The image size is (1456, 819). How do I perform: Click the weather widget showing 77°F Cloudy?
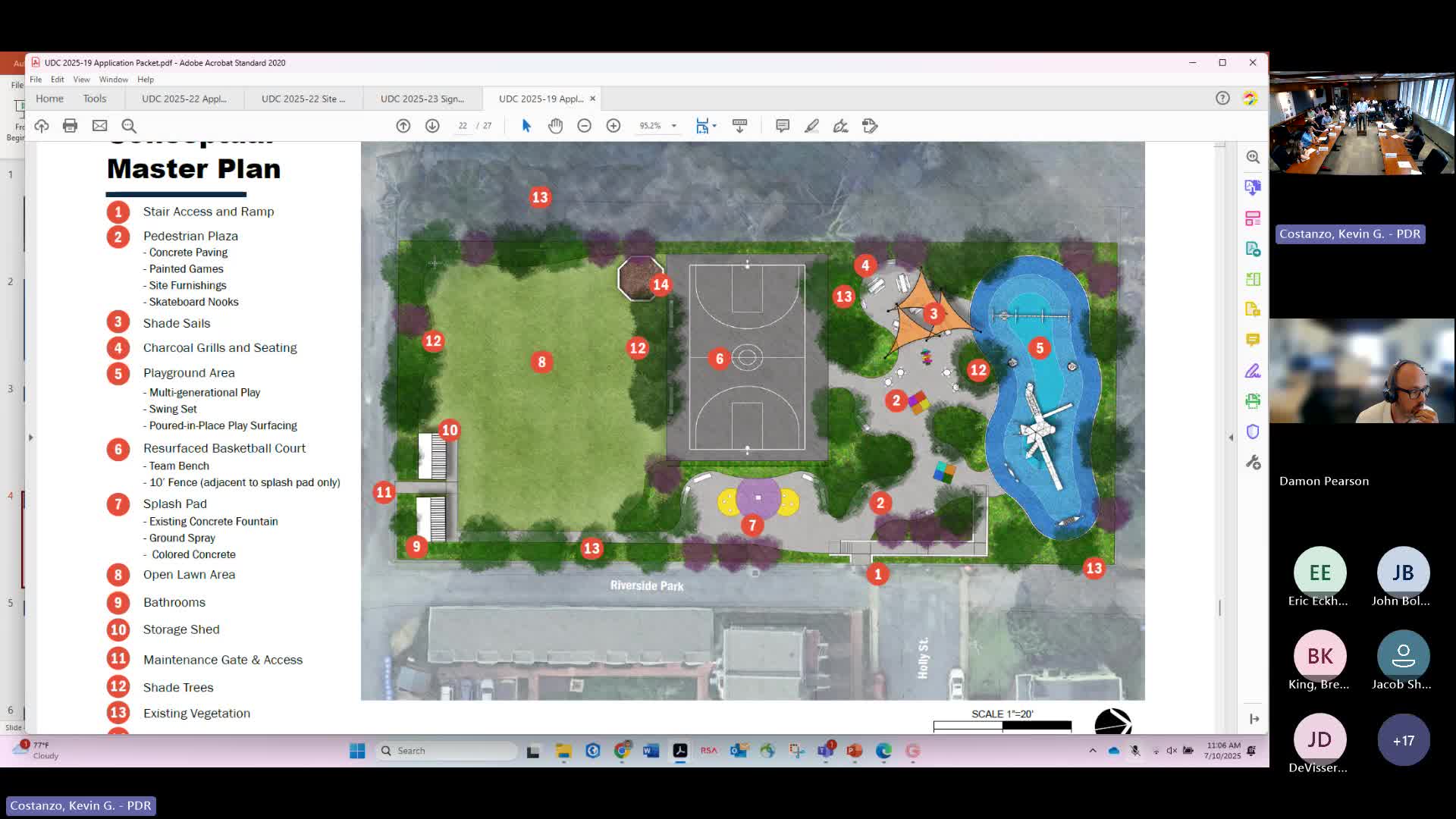tap(35, 751)
